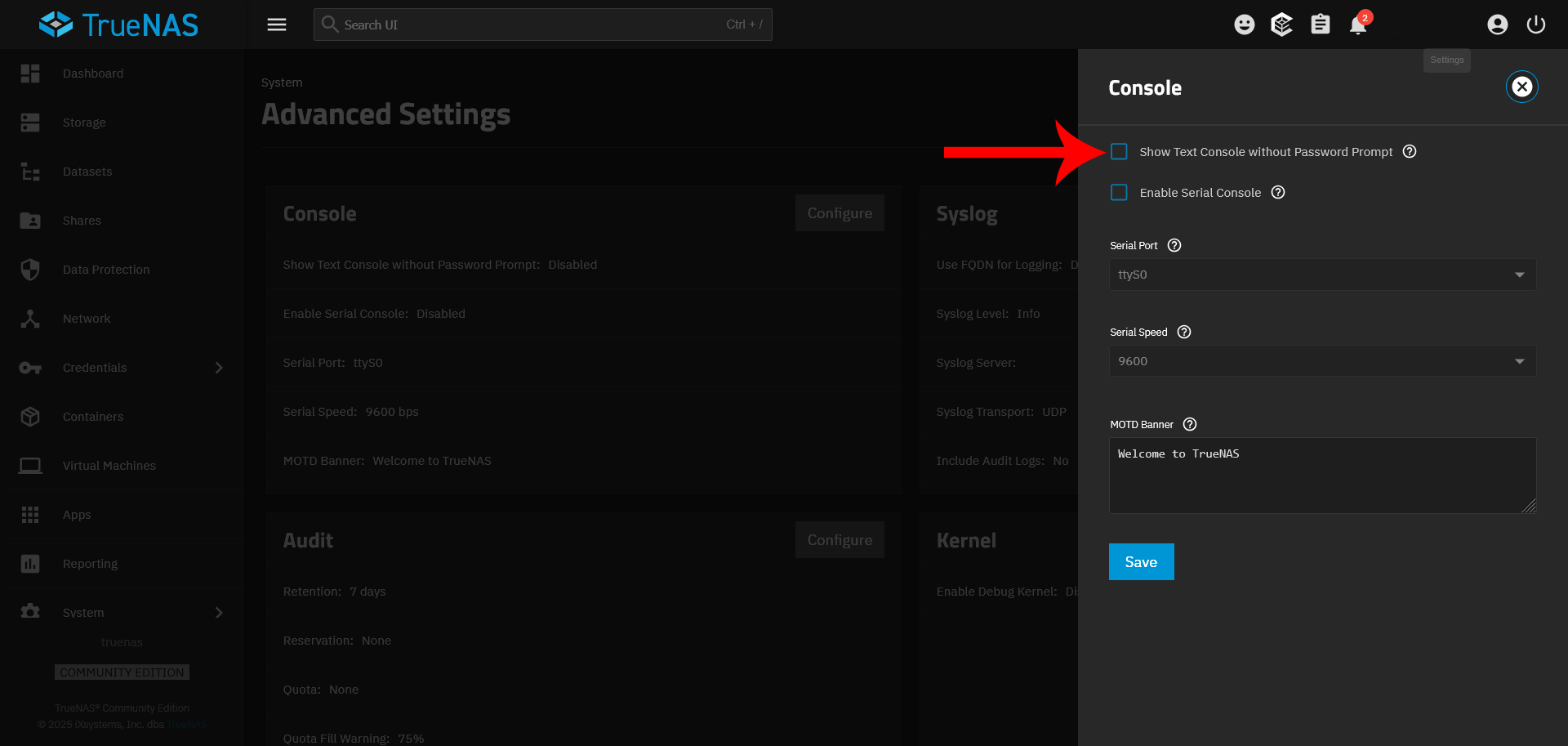1568x746 pixels.
Task: Open Virtual Machines page
Action: coord(109,466)
